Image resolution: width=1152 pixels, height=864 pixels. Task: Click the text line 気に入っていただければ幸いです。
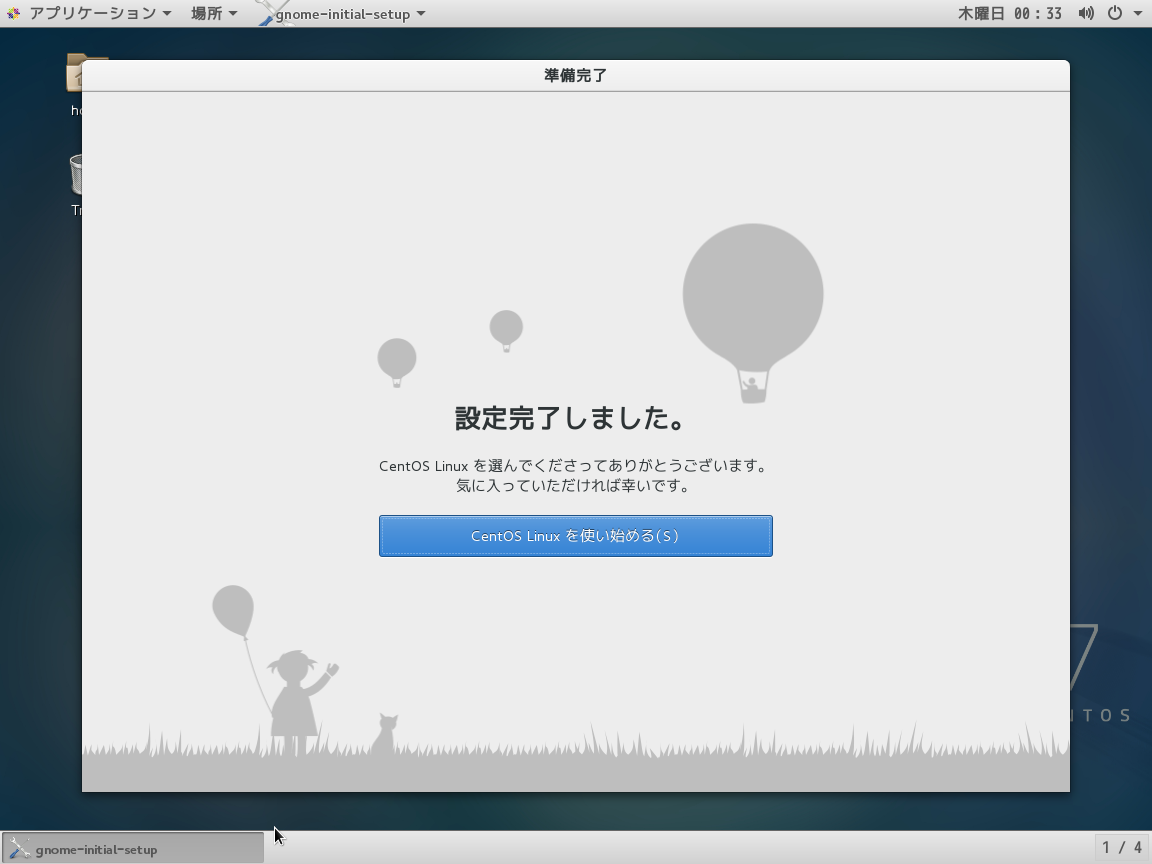tap(573, 486)
